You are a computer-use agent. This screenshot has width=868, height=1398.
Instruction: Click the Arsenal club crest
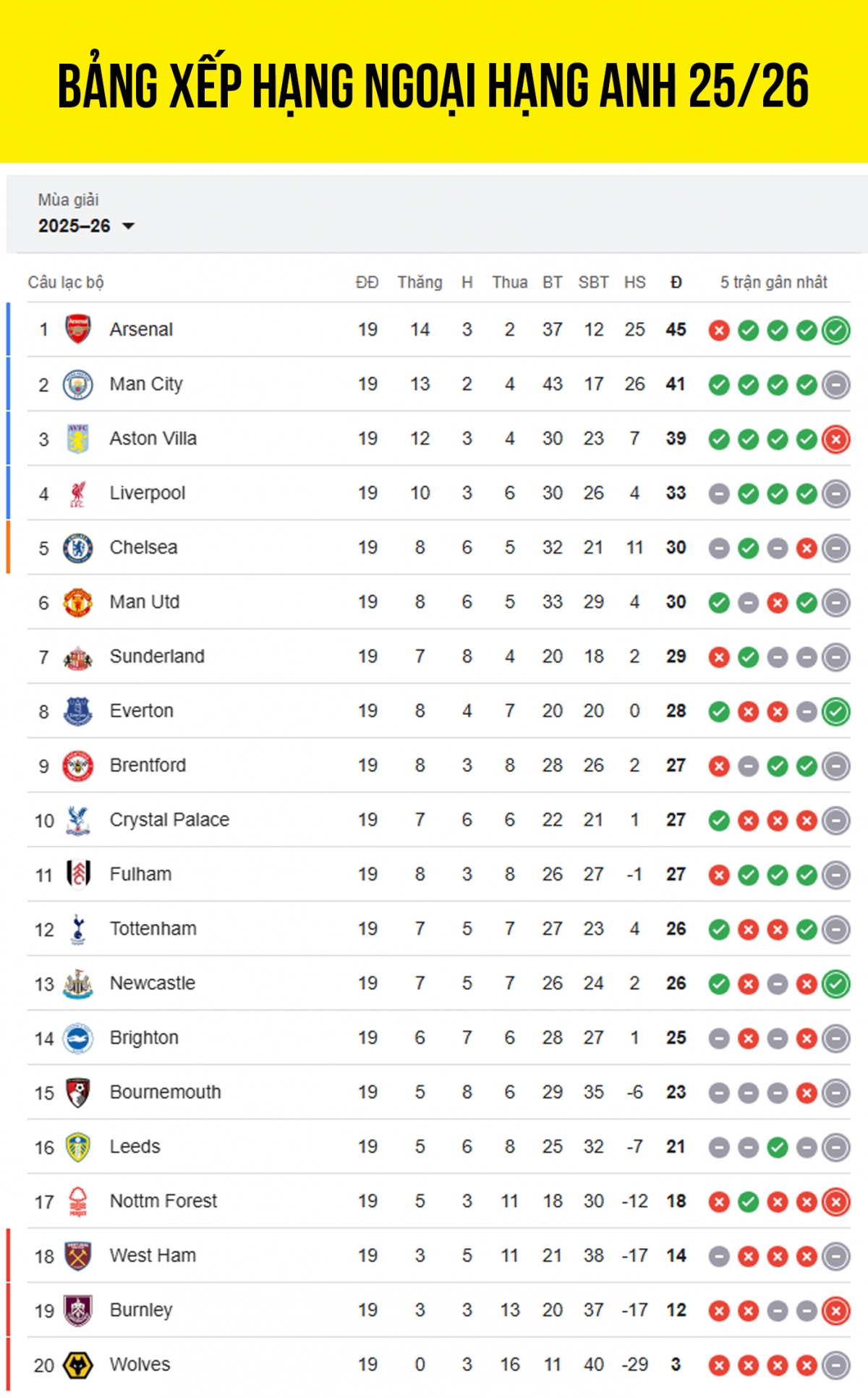tap(78, 329)
